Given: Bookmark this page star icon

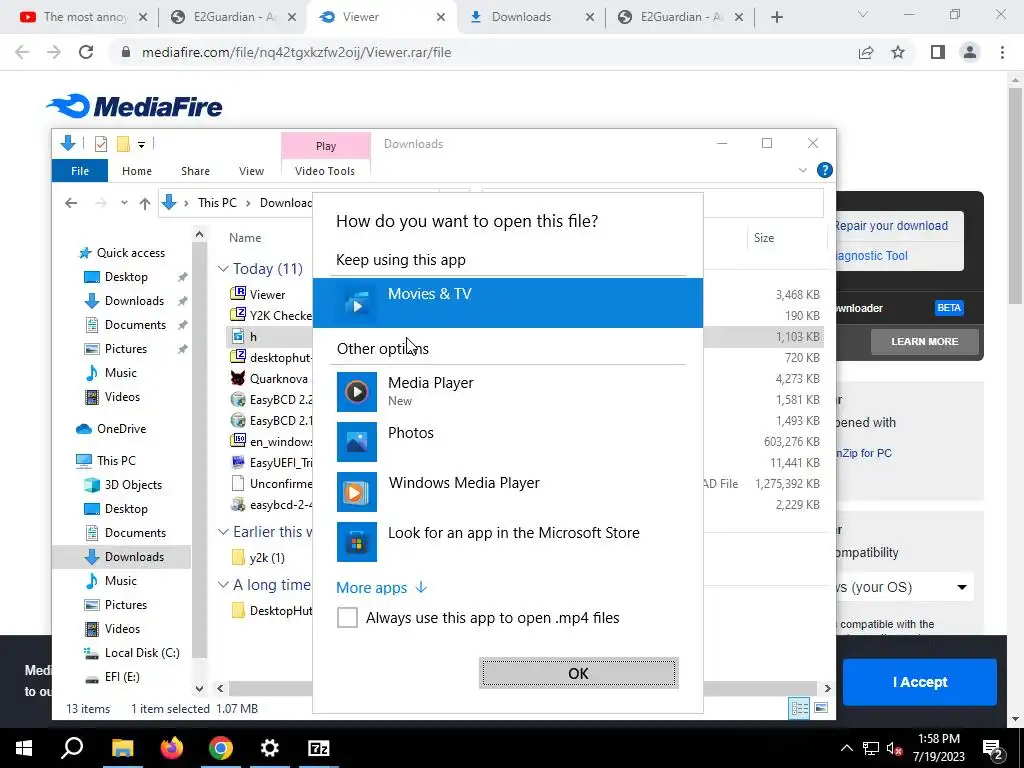Looking at the screenshot, I should click(x=898, y=52).
